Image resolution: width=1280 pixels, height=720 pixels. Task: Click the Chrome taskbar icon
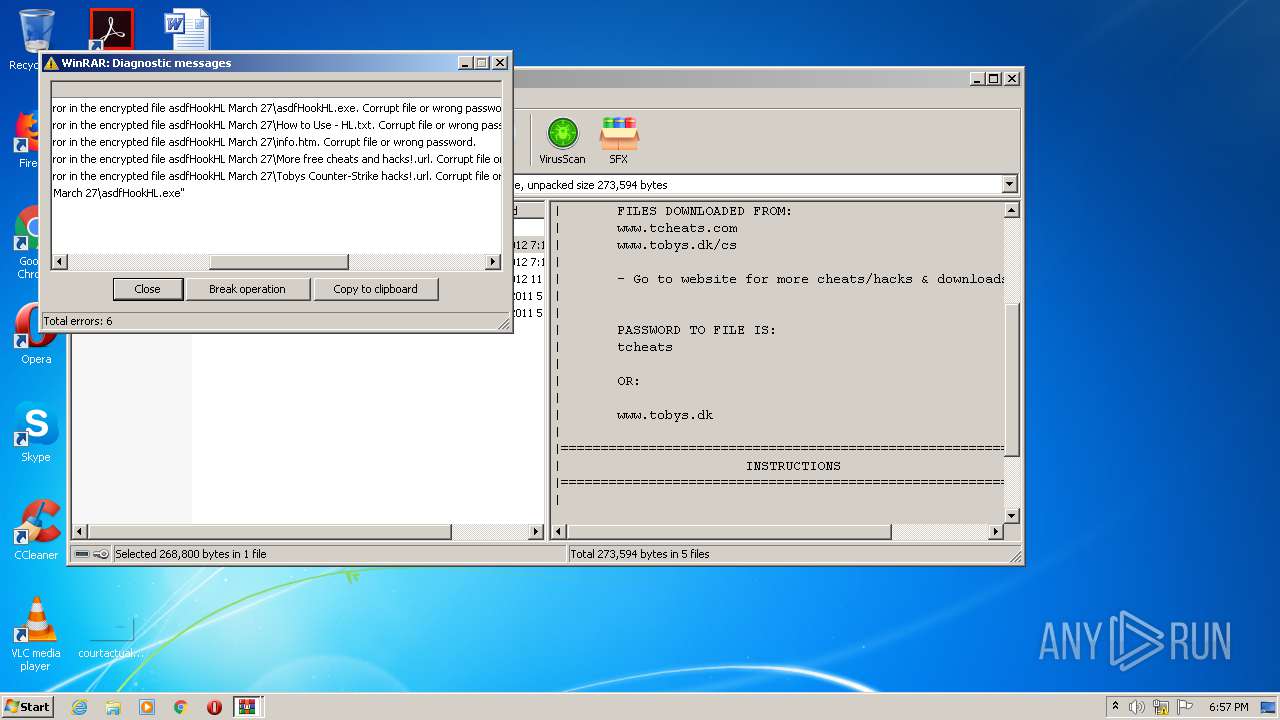[181, 707]
